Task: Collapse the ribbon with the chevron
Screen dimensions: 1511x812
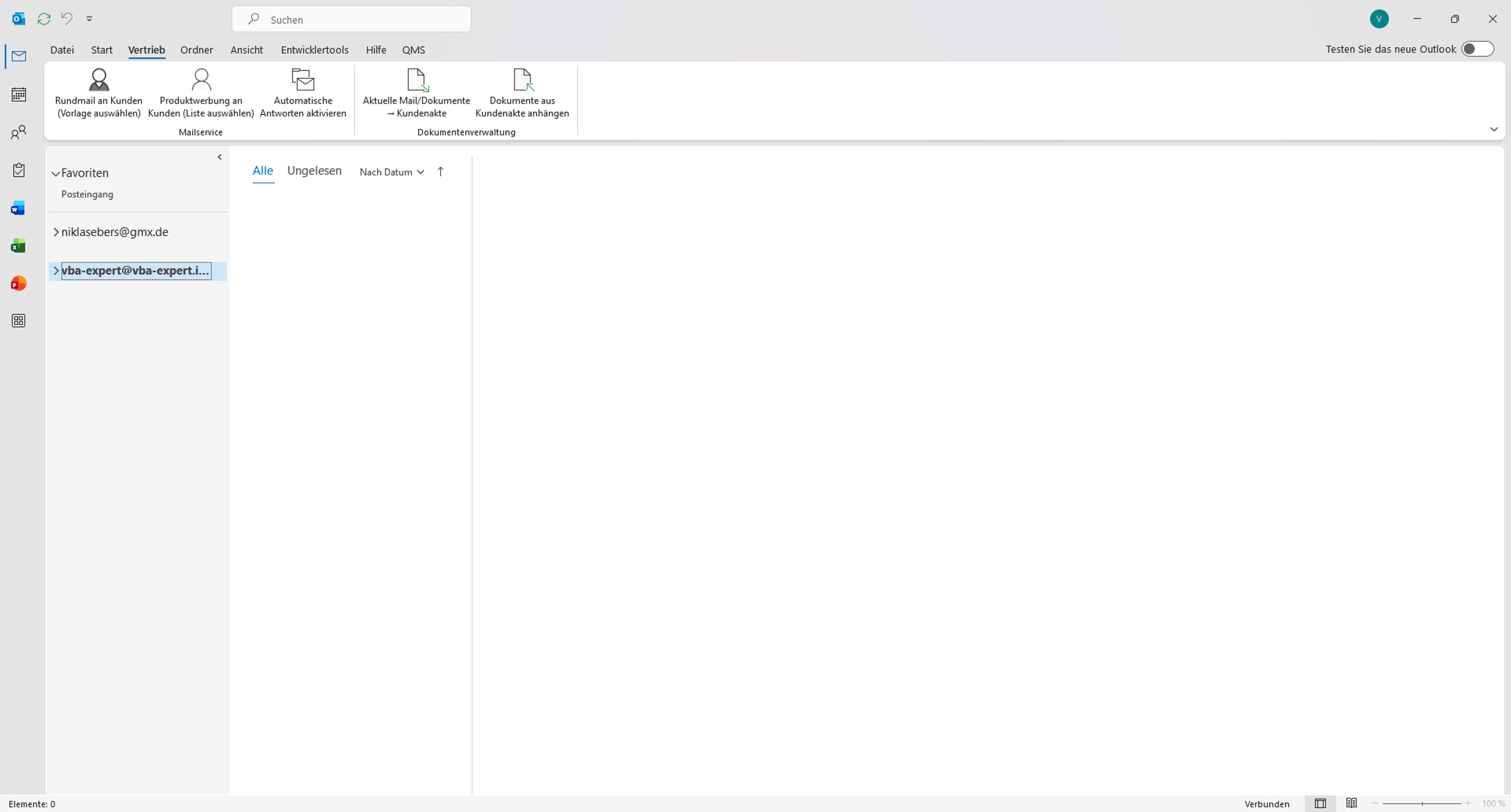Action: tap(1494, 130)
